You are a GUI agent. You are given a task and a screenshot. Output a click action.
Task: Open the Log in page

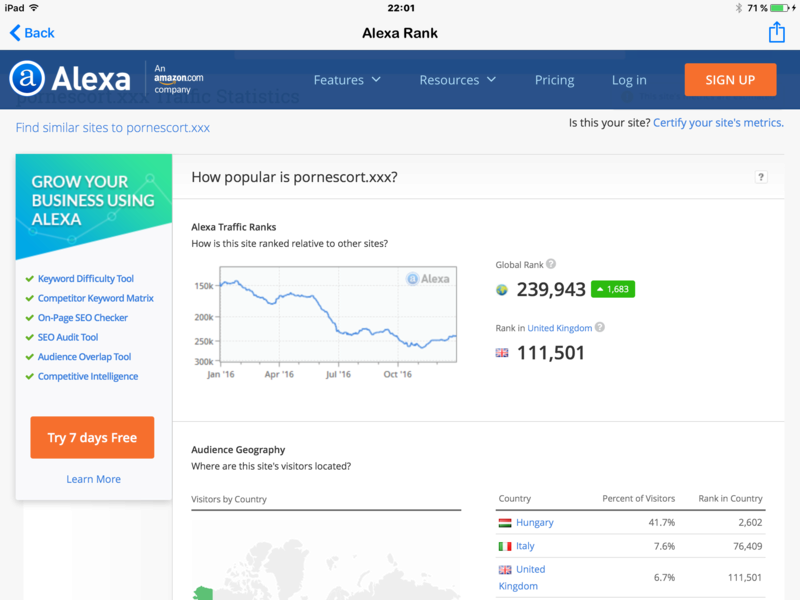coord(629,80)
